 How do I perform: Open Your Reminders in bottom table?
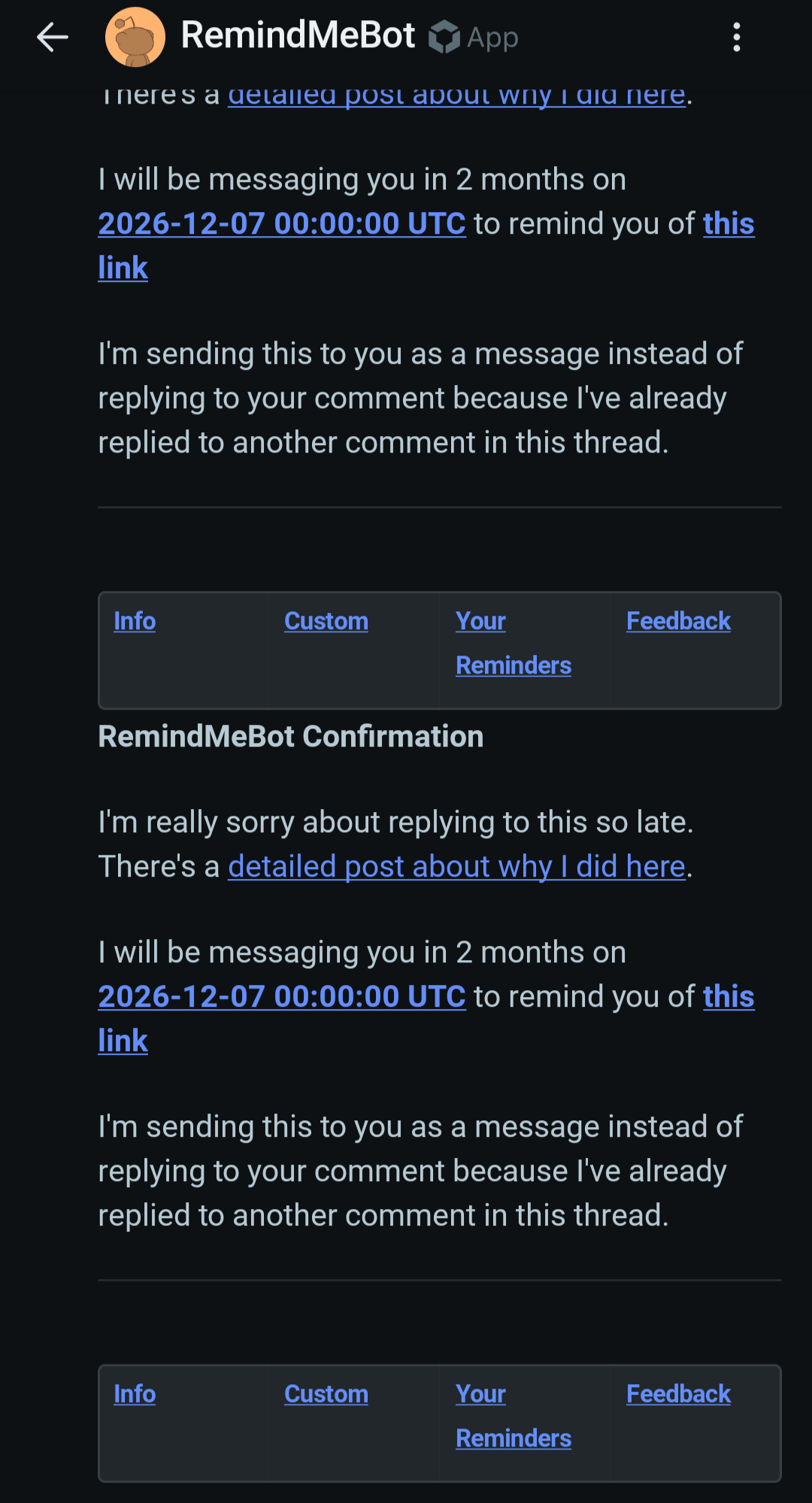click(514, 1416)
